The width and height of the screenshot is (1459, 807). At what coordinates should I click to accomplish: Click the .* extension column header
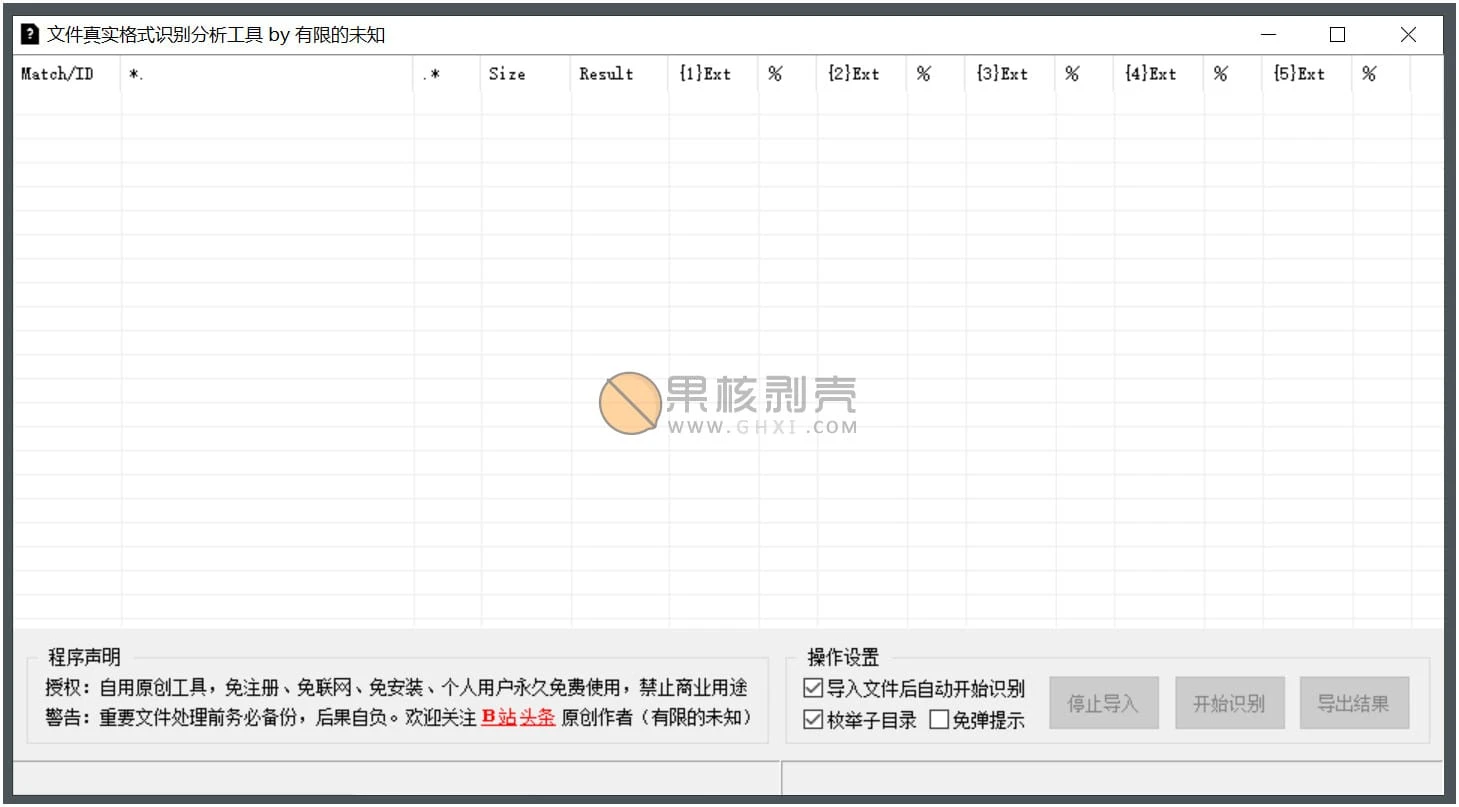pyautogui.click(x=447, y=74)
